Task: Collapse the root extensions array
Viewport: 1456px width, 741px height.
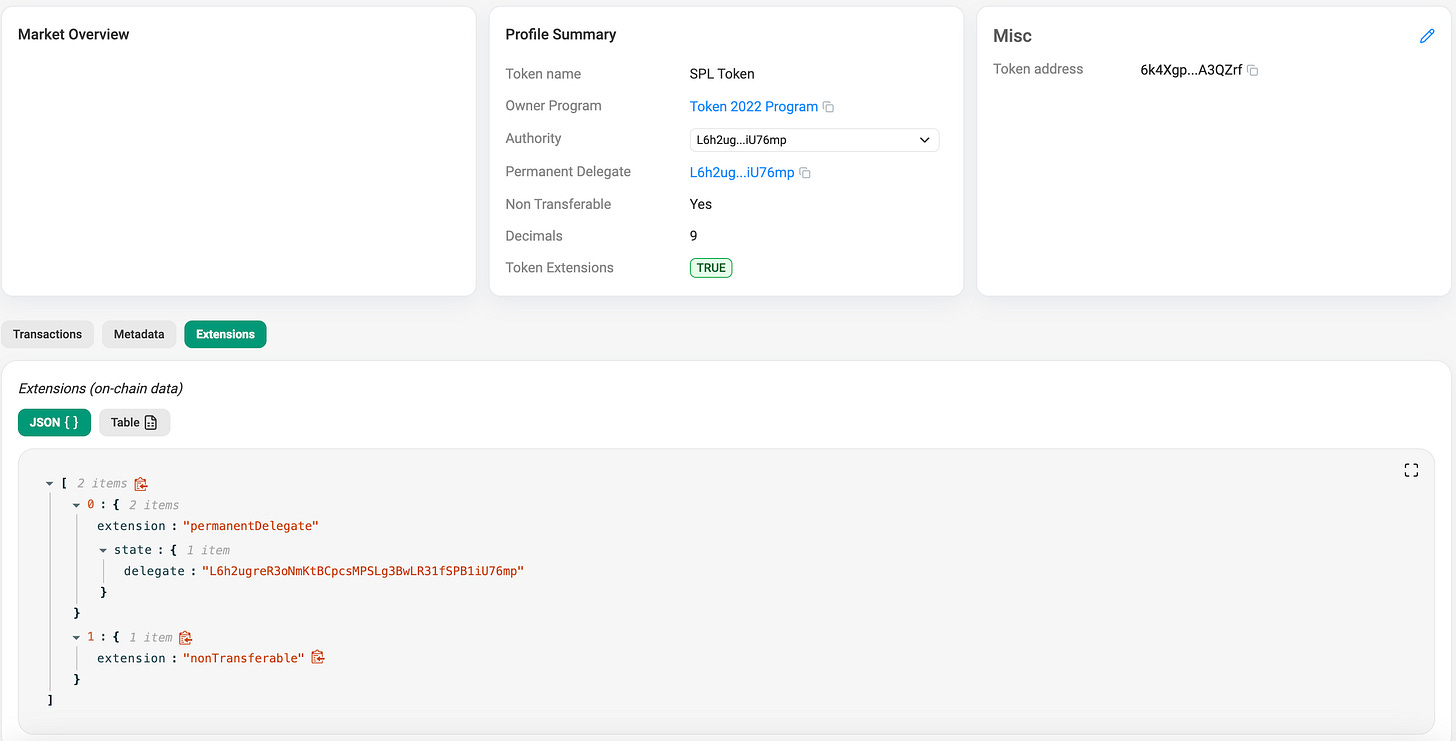Action: [x=49, y=482]
